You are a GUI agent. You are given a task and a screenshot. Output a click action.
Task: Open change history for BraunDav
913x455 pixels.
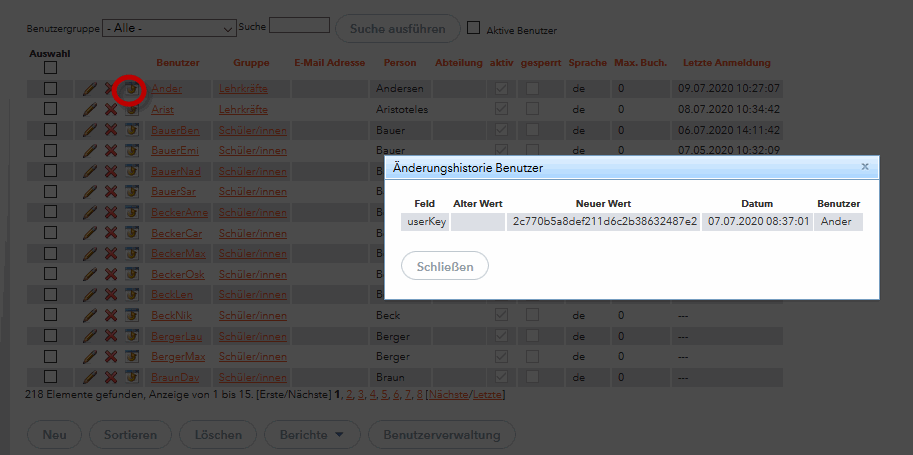132,377
